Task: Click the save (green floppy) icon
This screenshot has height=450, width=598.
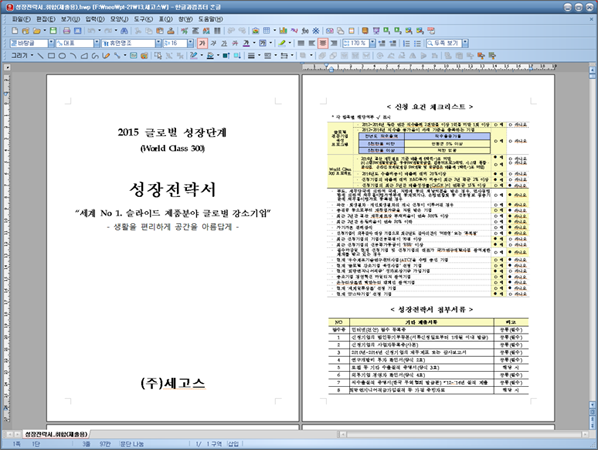Action: pos(53,31)
